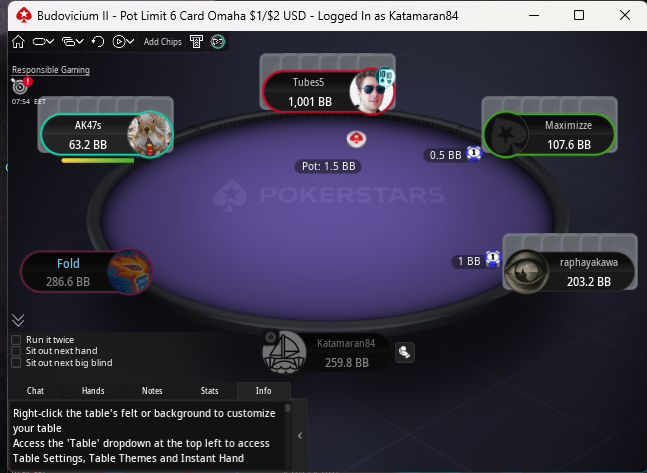Viewport: 647px width, 473px height.
Task: Open the Responsible Gaming link
Action: 51,70
